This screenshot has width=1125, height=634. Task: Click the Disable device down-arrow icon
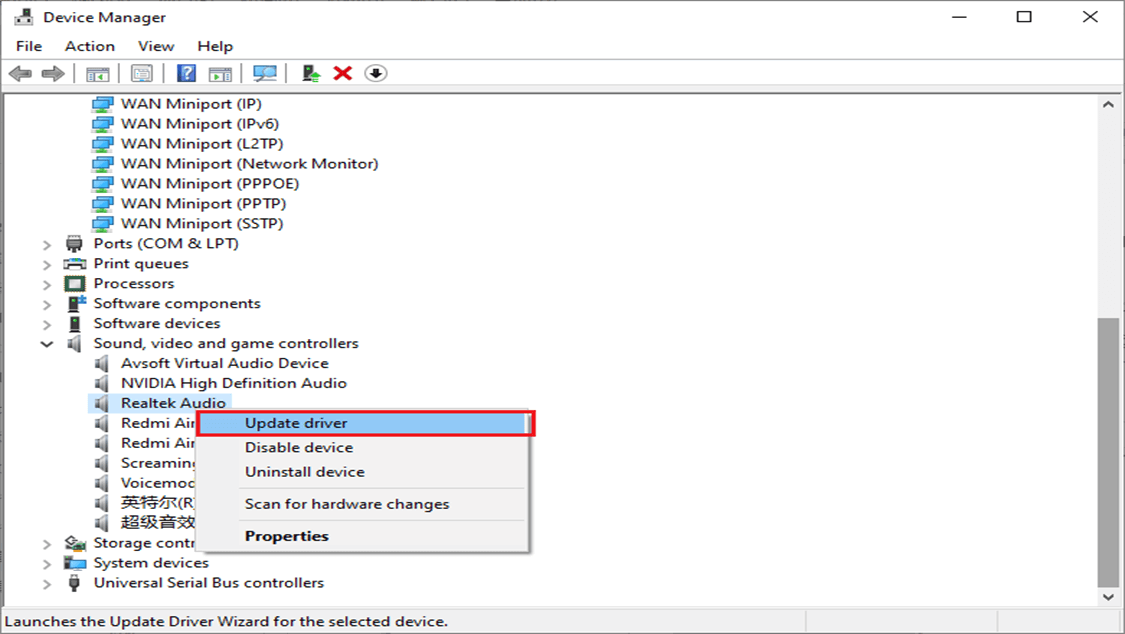click(375, 73)
